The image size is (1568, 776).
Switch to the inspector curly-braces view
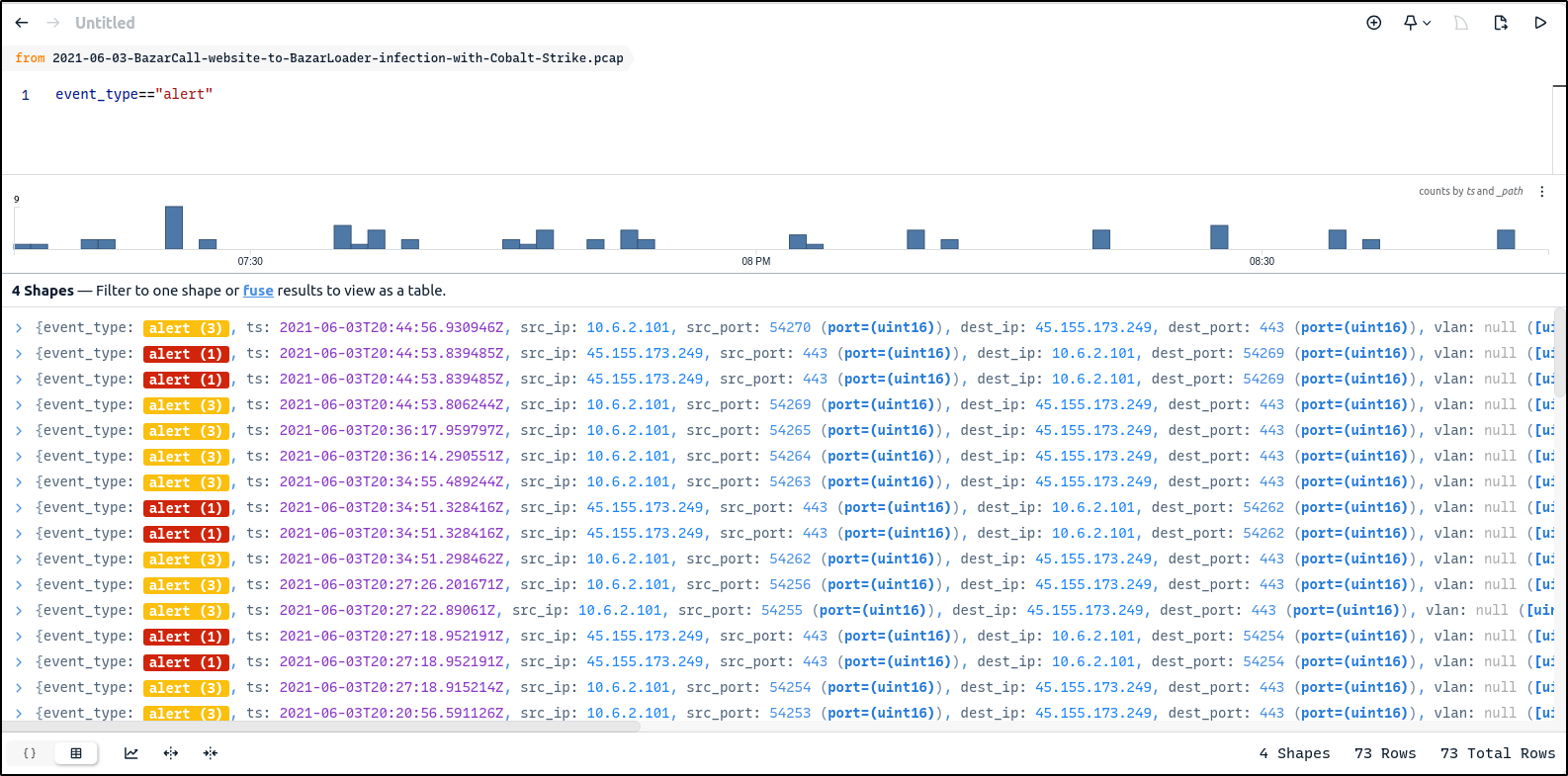click(30, 753)
